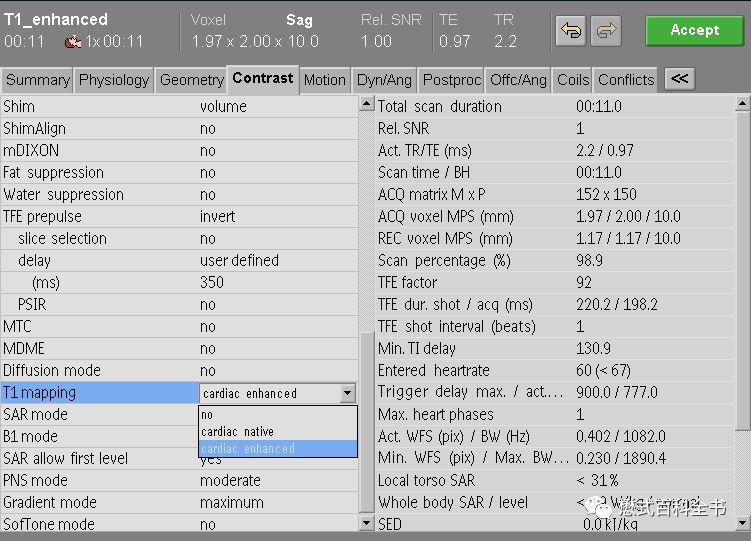The height and width of the screenshot is (541, 751).
Task: Switch to the Physiology tab
Action: pyautogui.click(x=114, y=80)
